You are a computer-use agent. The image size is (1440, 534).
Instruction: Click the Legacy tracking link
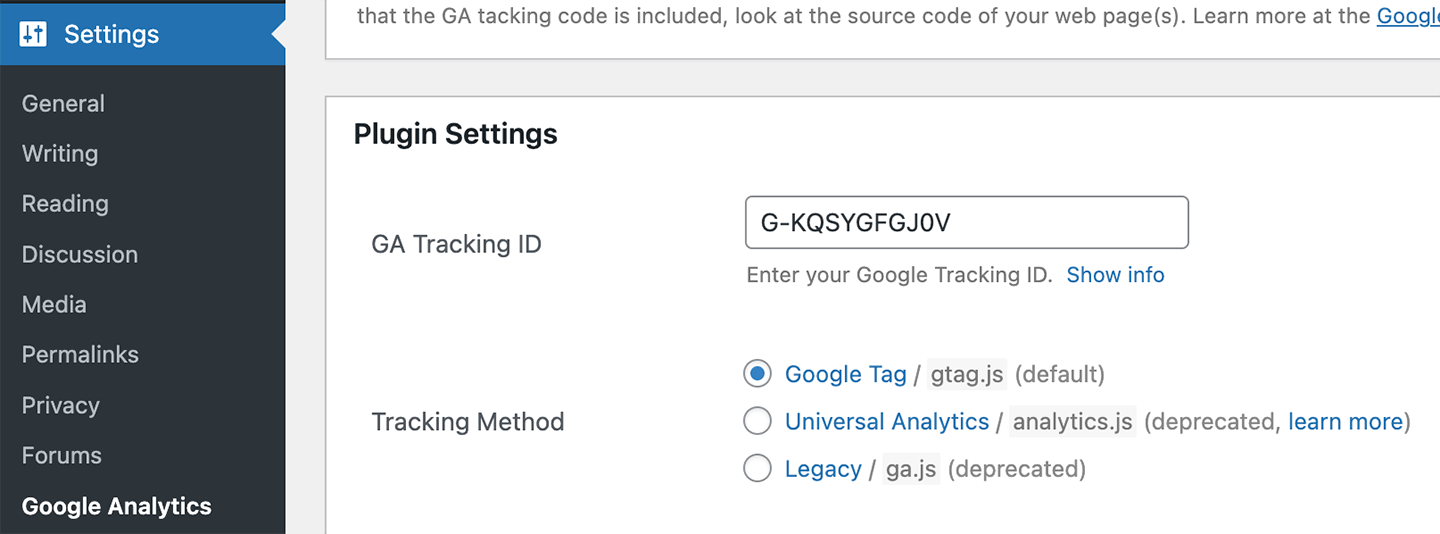click(x=823, y=469)
